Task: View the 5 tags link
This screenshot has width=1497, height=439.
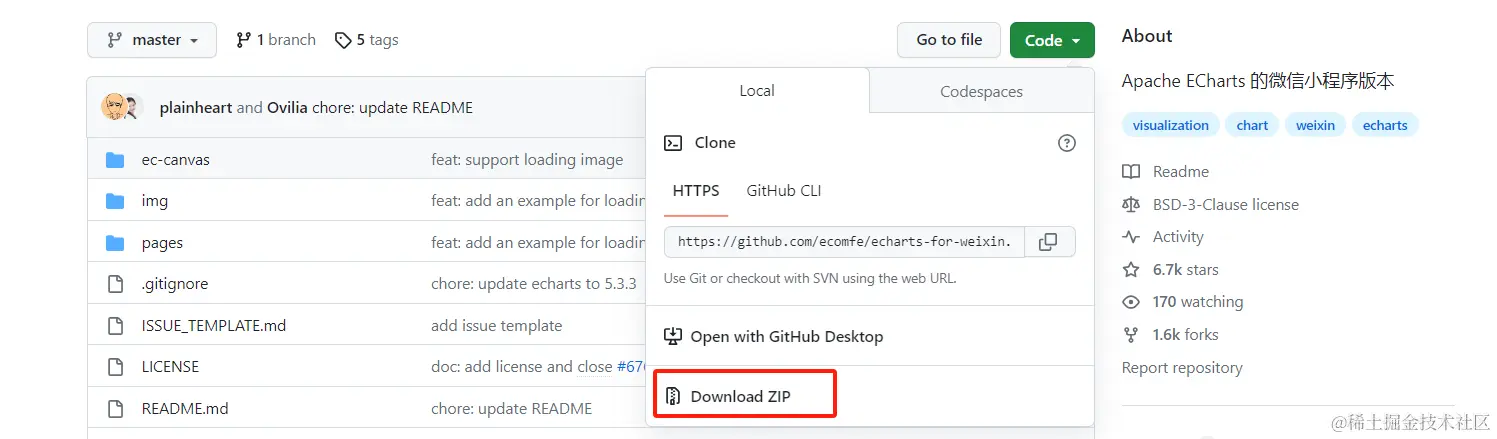Action: (x=366, y=40)
